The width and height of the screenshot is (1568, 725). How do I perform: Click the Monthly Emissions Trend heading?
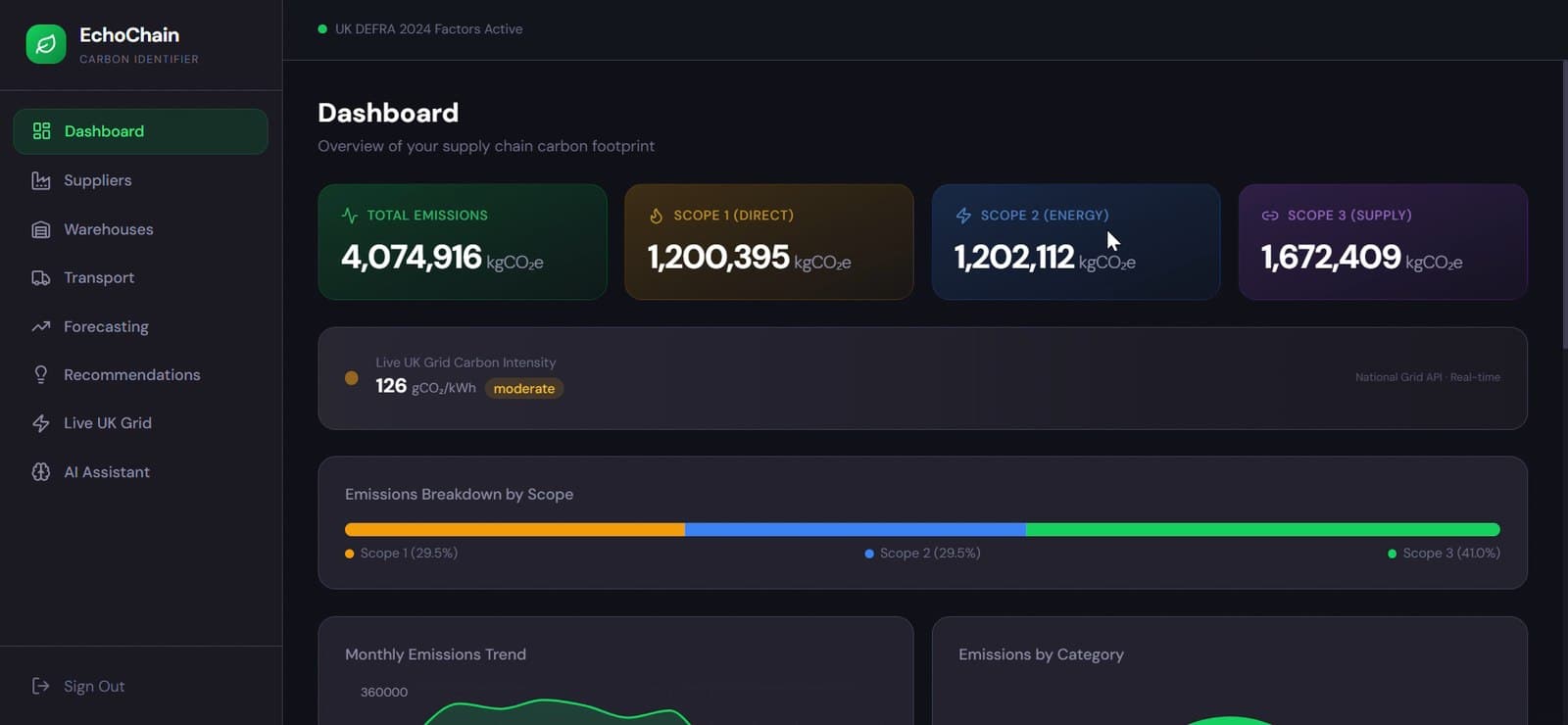click(435, 654)
